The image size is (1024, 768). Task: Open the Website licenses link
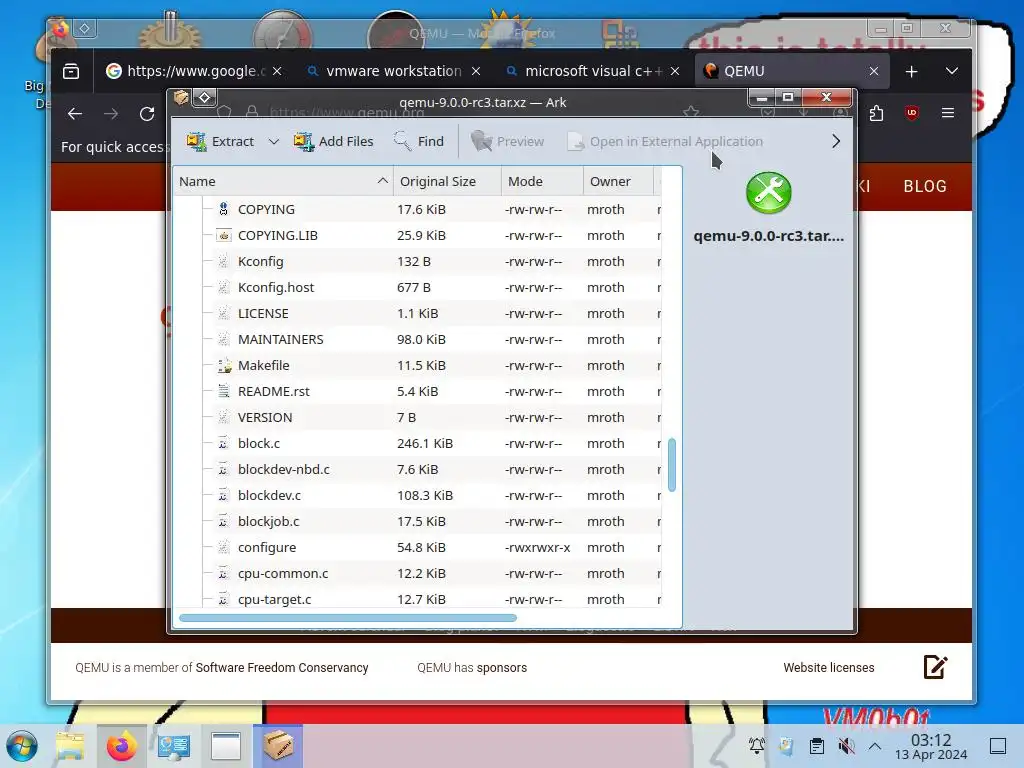[829, 667]
